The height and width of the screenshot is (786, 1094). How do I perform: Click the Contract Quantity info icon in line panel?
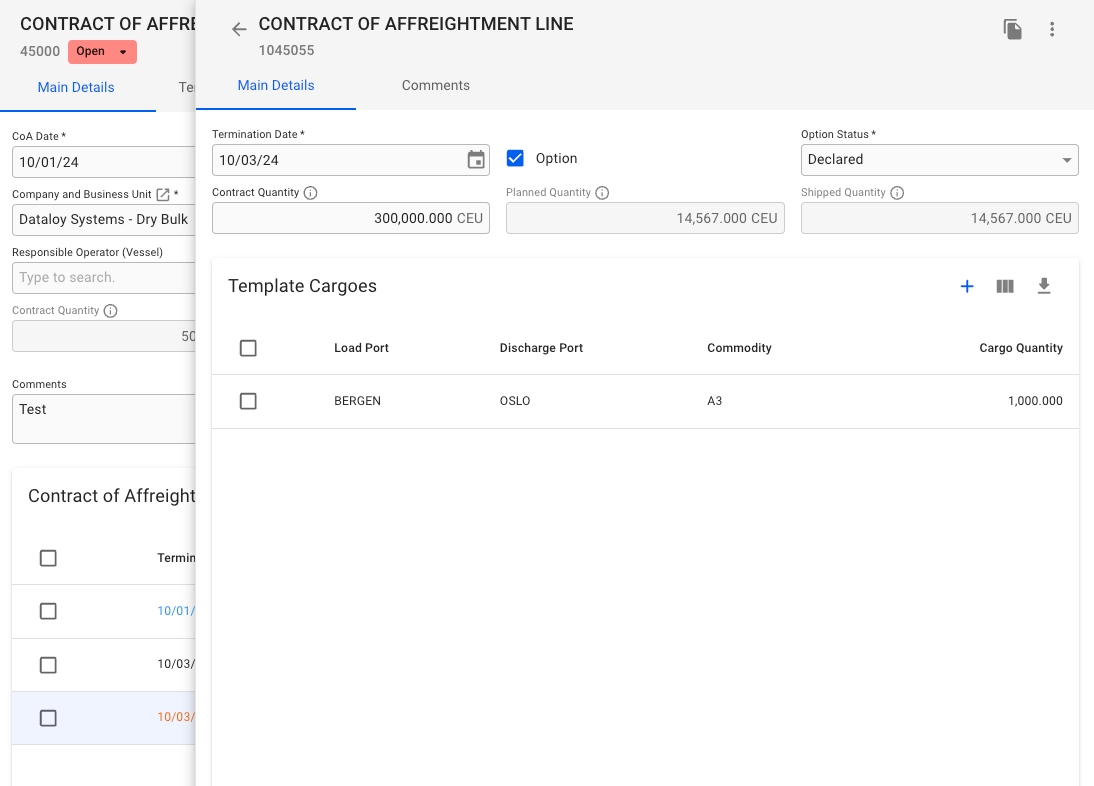[x=310, y=193]
